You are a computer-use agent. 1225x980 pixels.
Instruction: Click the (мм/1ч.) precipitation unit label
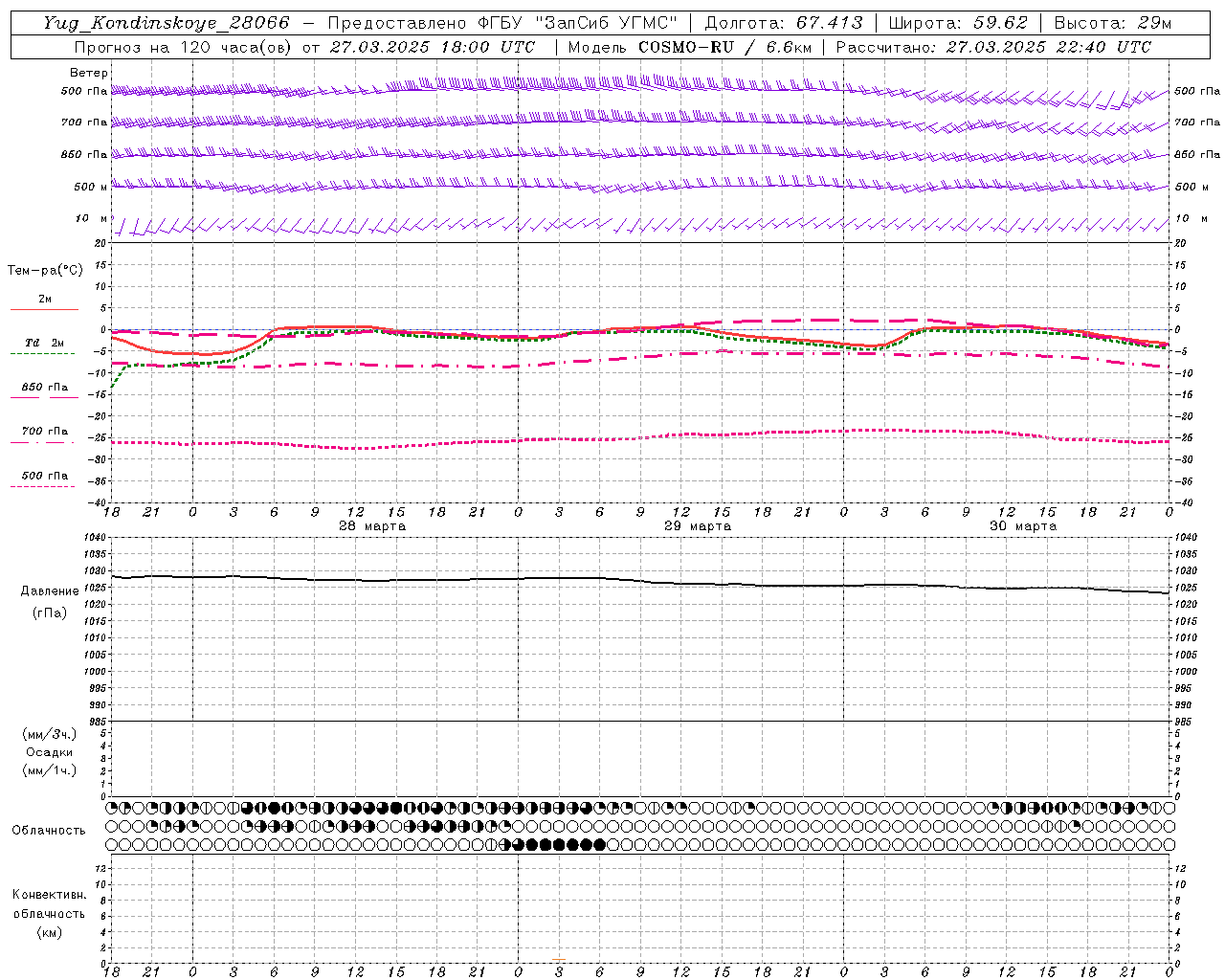point(49,770)
